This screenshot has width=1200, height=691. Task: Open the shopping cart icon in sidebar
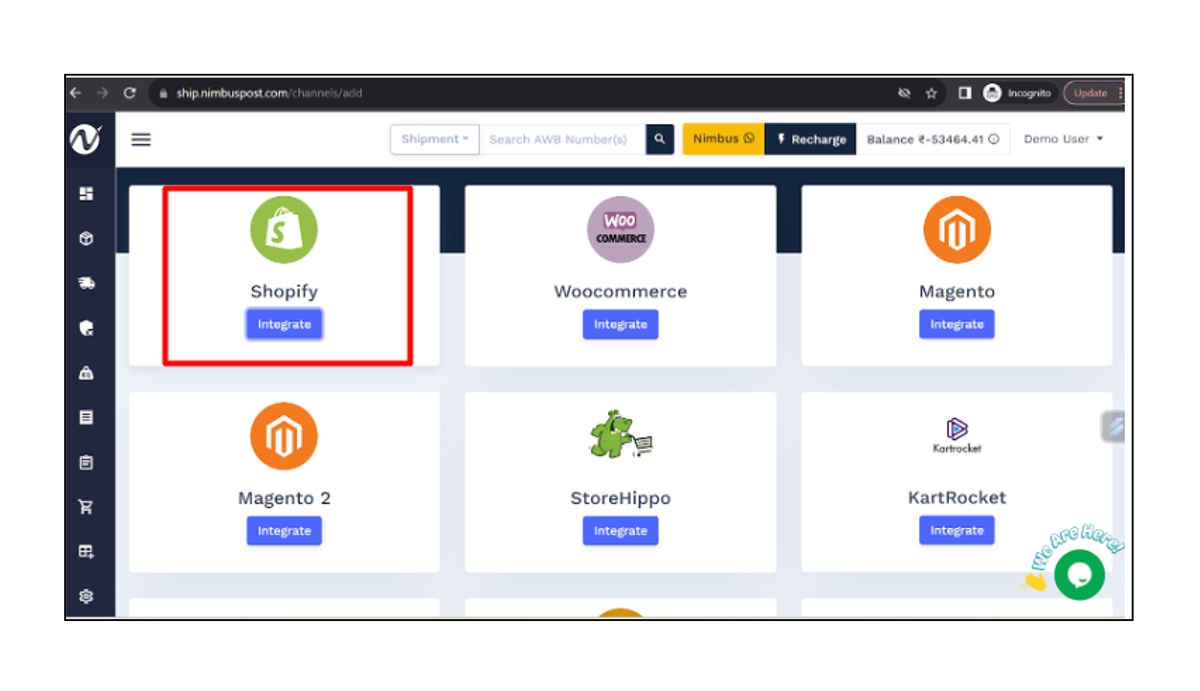click(87, 507)
